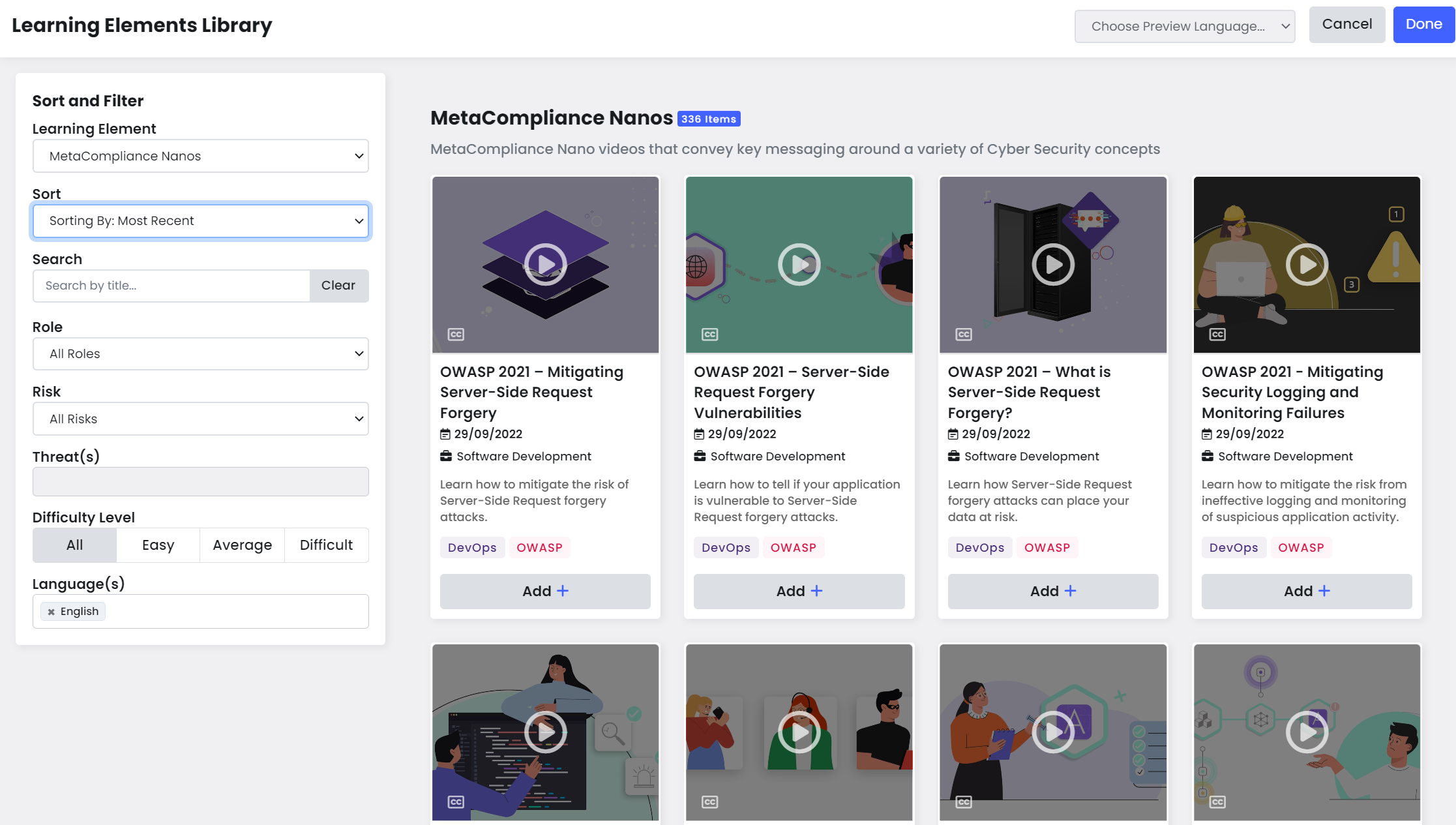Viewport: 1456px width, 825px height.
Task: Add Security Logging and Monitoring Failures nano
Action: pyautogui.click(x=1307, y=592)
